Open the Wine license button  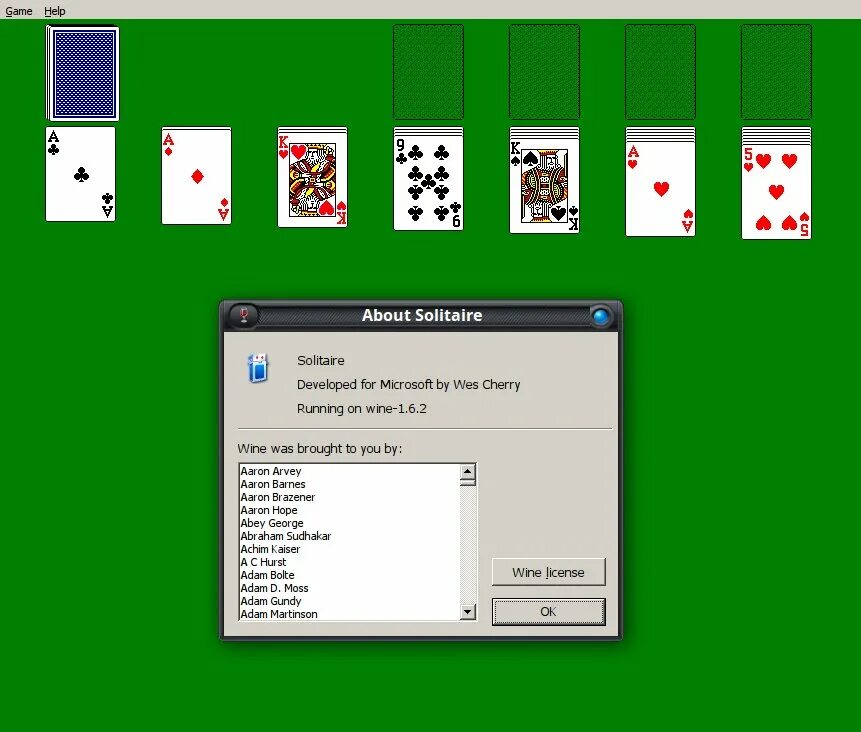[x=549, y=572]
